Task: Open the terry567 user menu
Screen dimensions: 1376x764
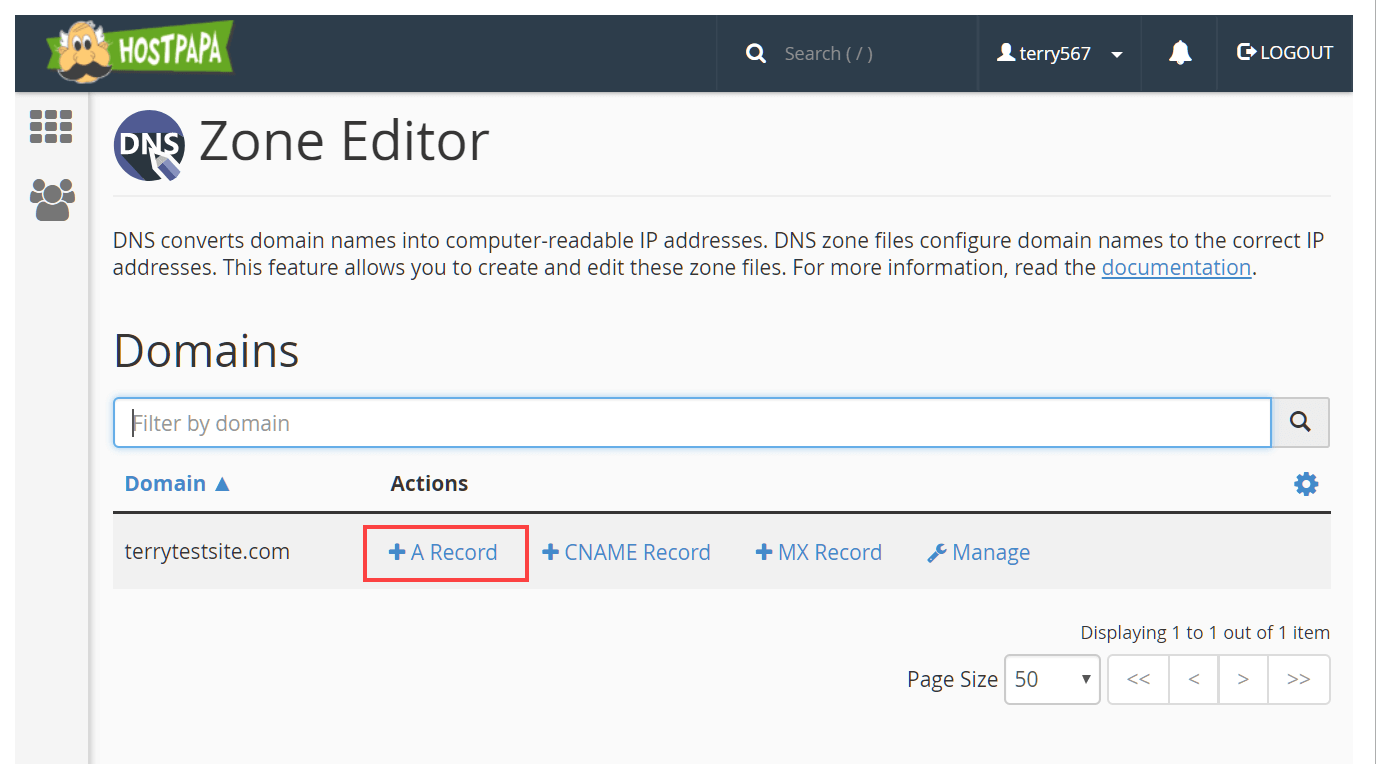Action: tap(1060, 53)
